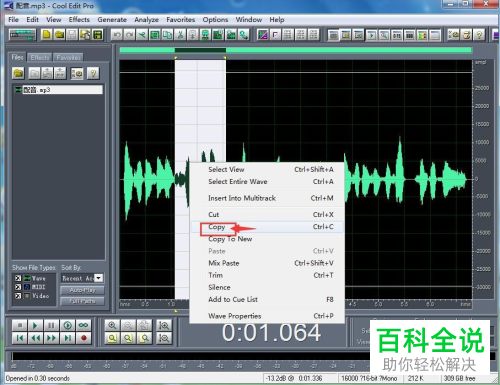Screen dimensions: 500x385
Task: Choose Select View in the context menu
Action: pyautogui.click(x=267, y=169)
